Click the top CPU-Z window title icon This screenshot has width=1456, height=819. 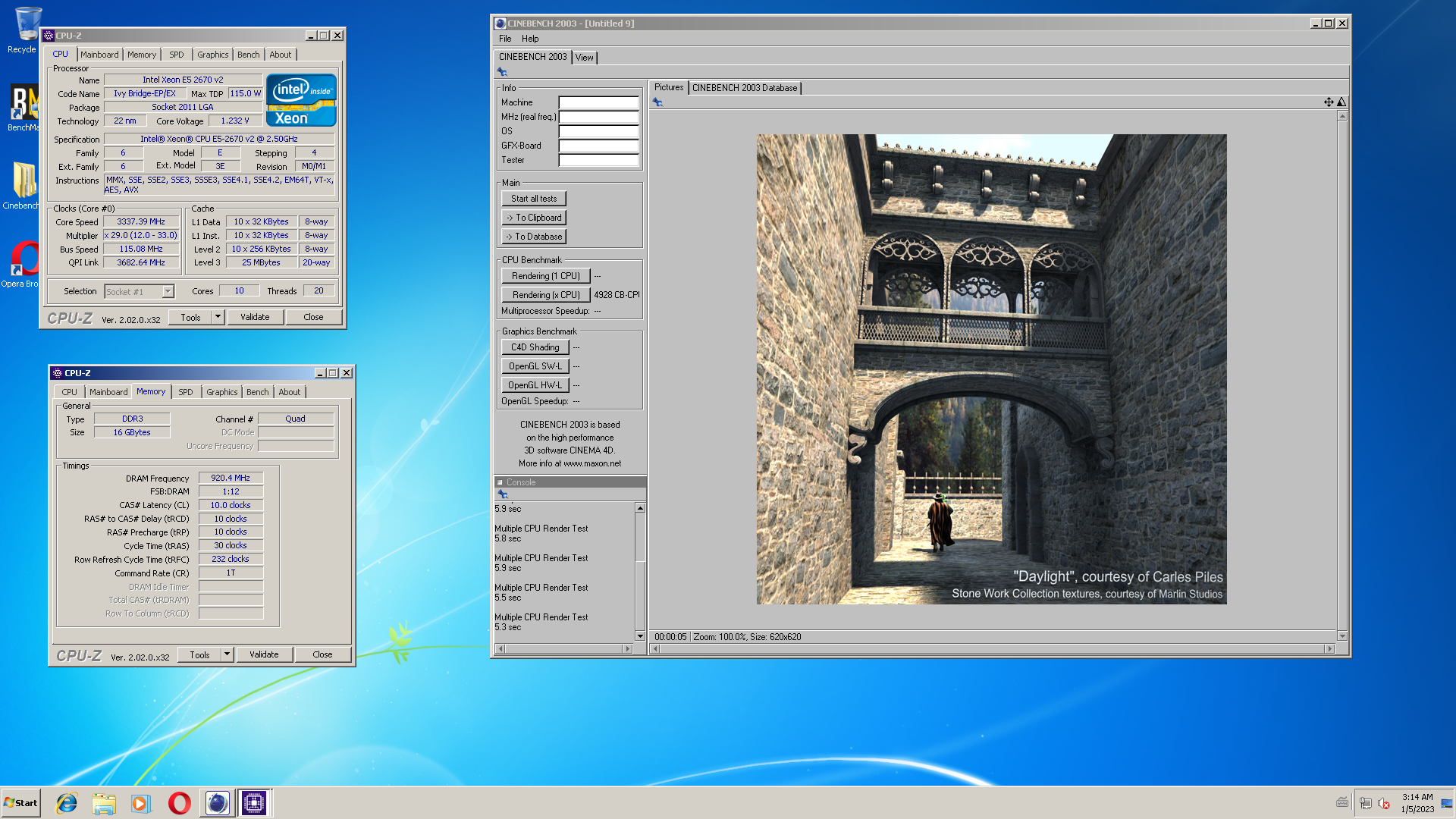(x=49, y=36)
